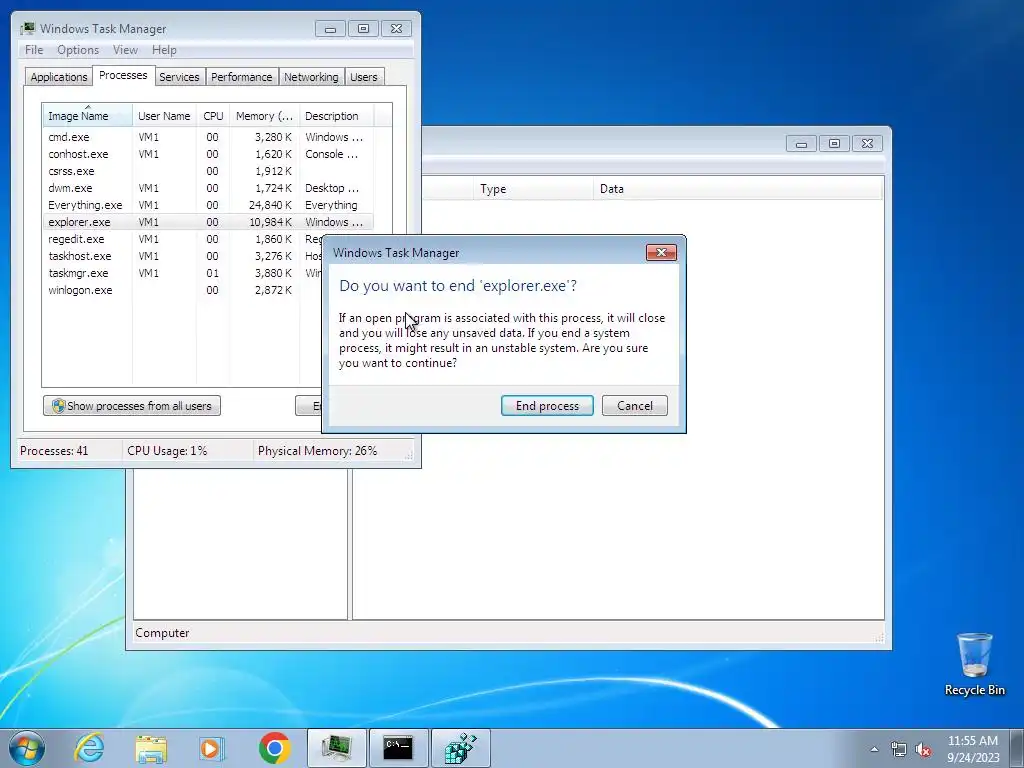
Task: Click the Data column header in Registry Editor
Action: (738, 189)
